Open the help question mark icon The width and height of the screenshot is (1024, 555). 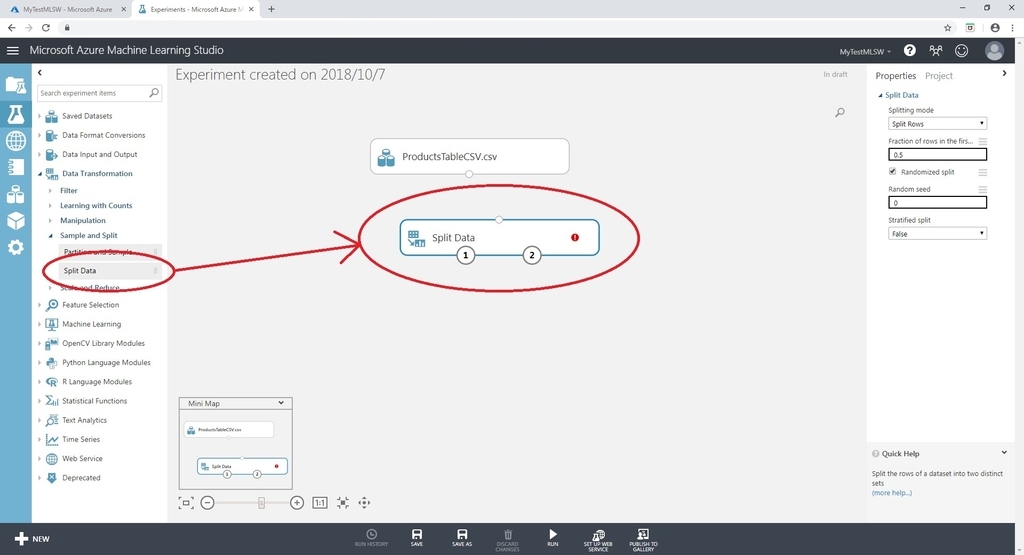coord(909,50)
